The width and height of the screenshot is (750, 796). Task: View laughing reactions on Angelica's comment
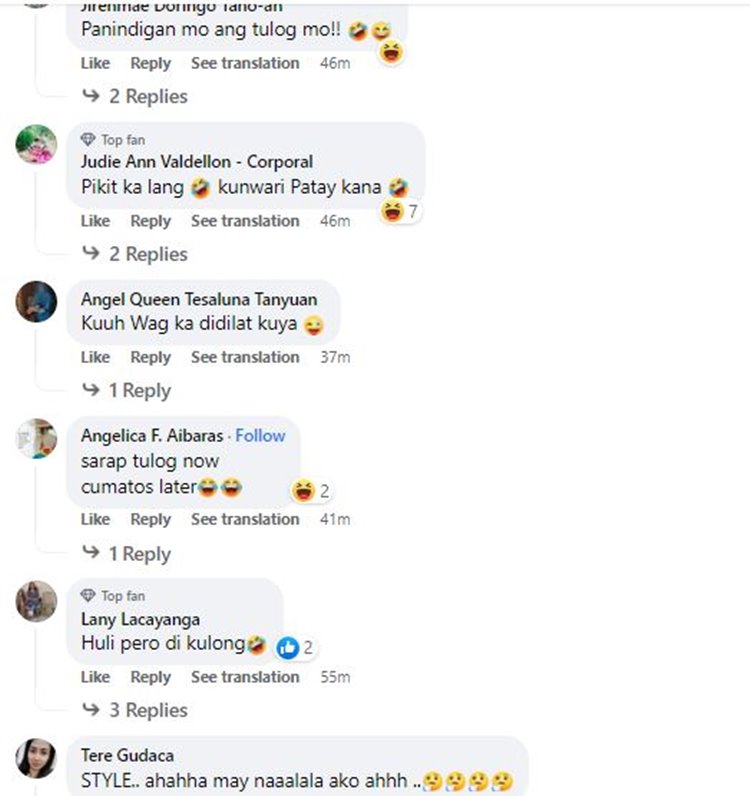pyautogui.click(x=310, y=490)
